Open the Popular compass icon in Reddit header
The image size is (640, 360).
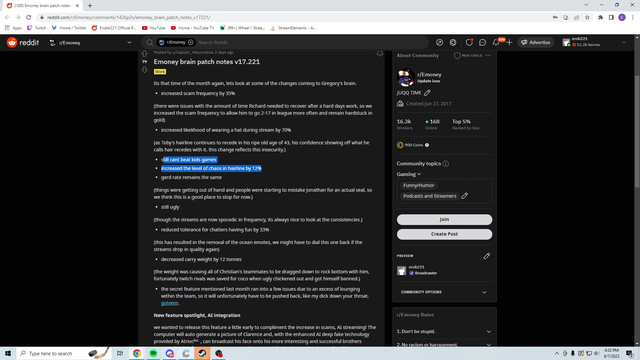coord(440,42)
